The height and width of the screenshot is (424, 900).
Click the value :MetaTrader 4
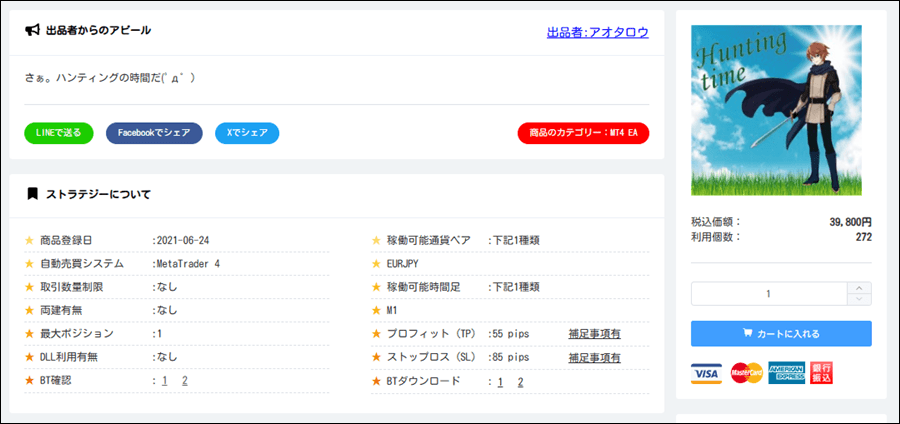coord(185,263)
